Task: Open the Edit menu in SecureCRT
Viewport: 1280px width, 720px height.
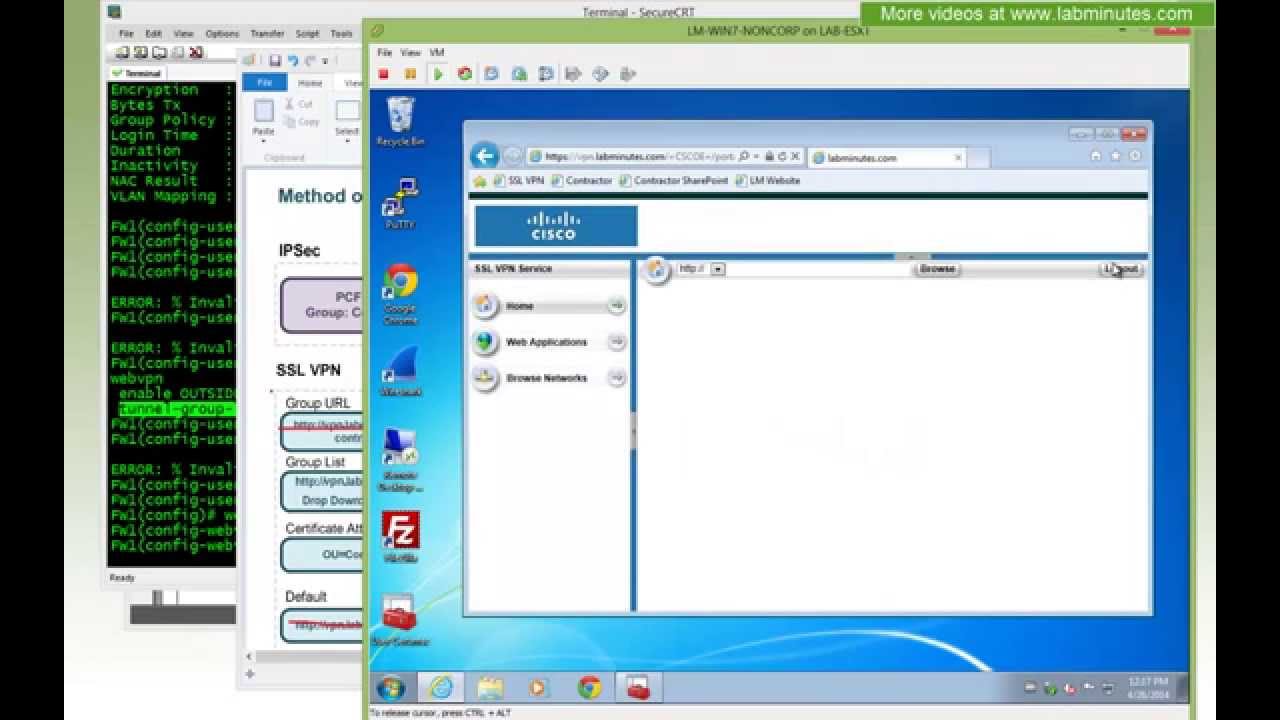Action: tap(153, 34)
